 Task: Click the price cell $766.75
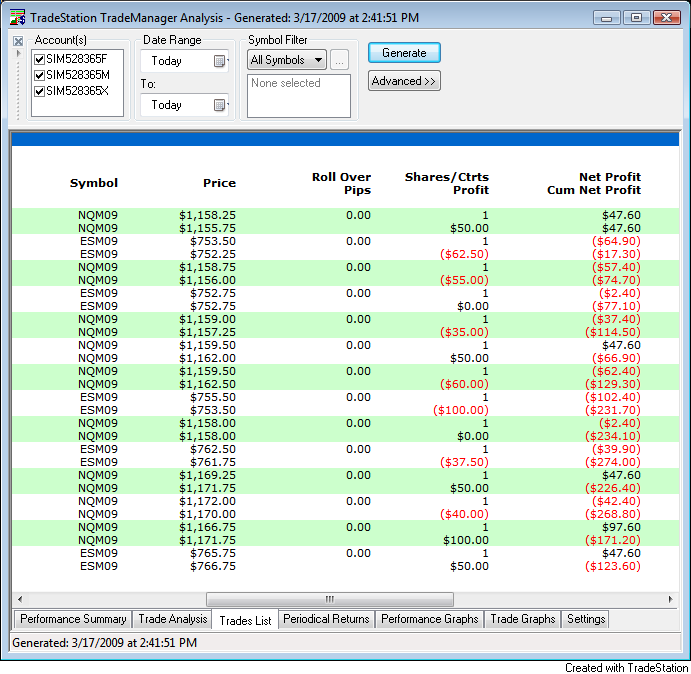point(213,566)
